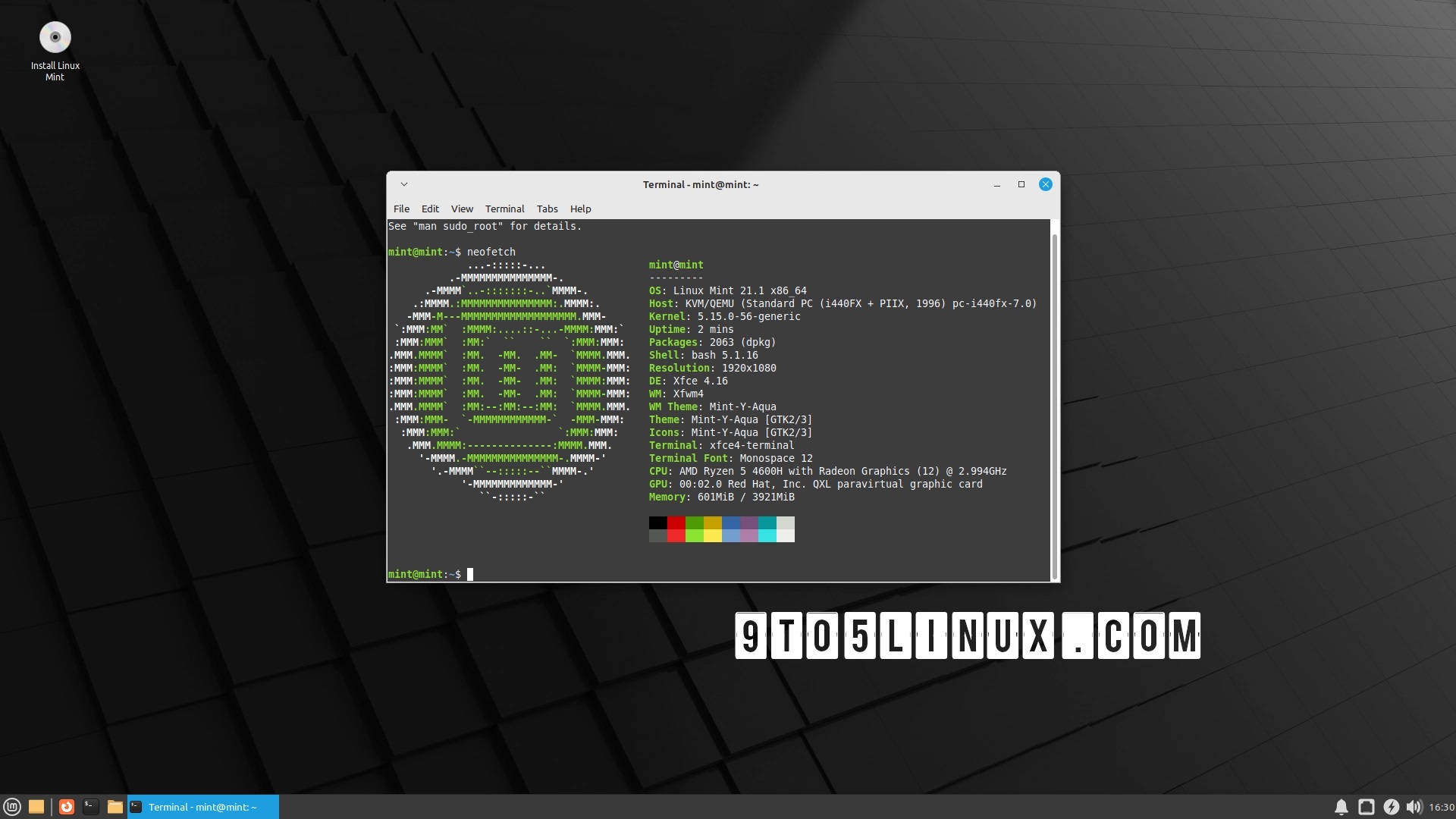Open the View menu
The width and height of the screenshot is (1456, 819).
pos(462,209)
